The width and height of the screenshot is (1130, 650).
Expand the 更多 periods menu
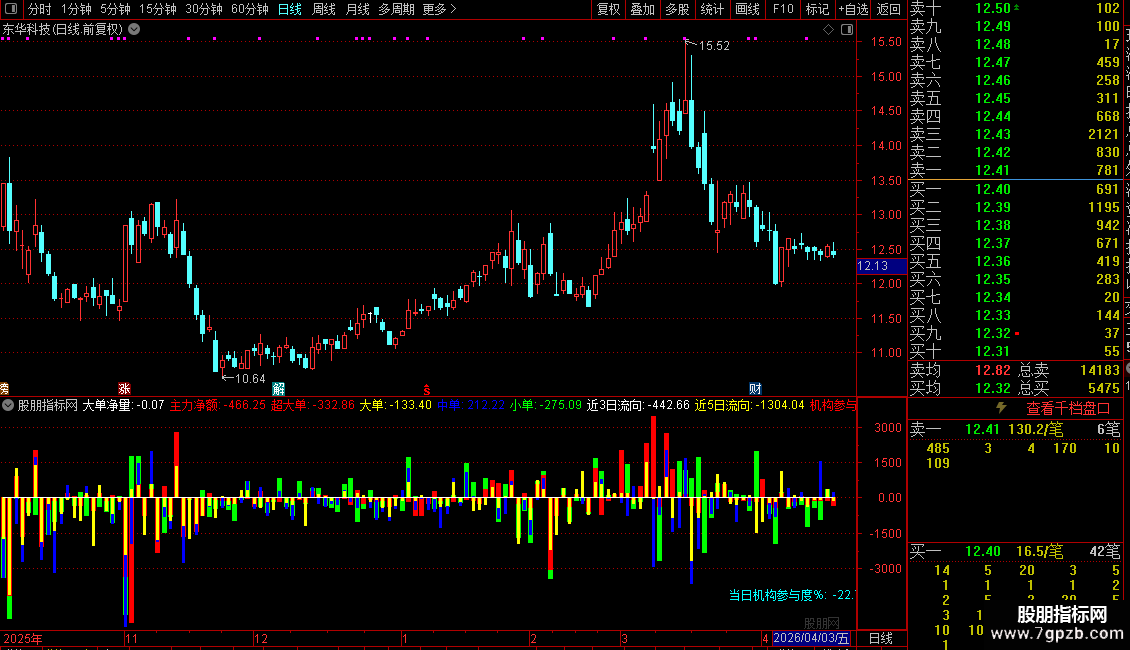pos(439,9)
